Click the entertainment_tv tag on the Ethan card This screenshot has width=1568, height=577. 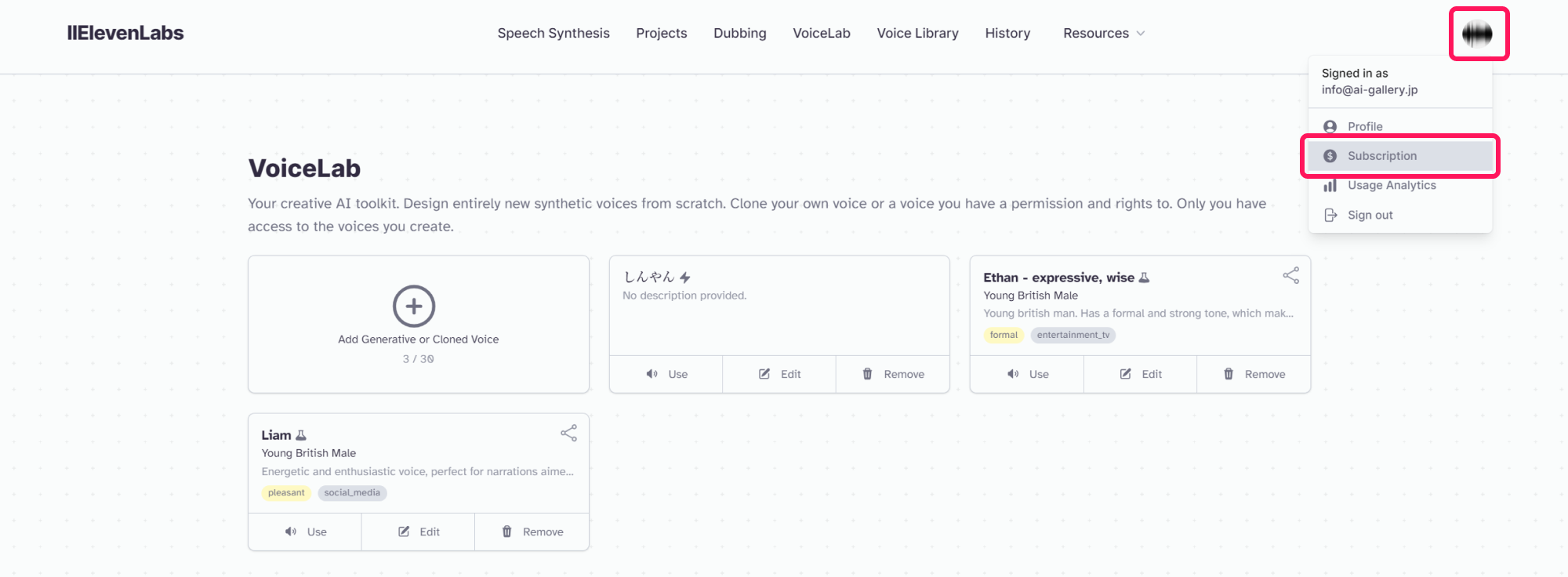tap(1073, 335)
